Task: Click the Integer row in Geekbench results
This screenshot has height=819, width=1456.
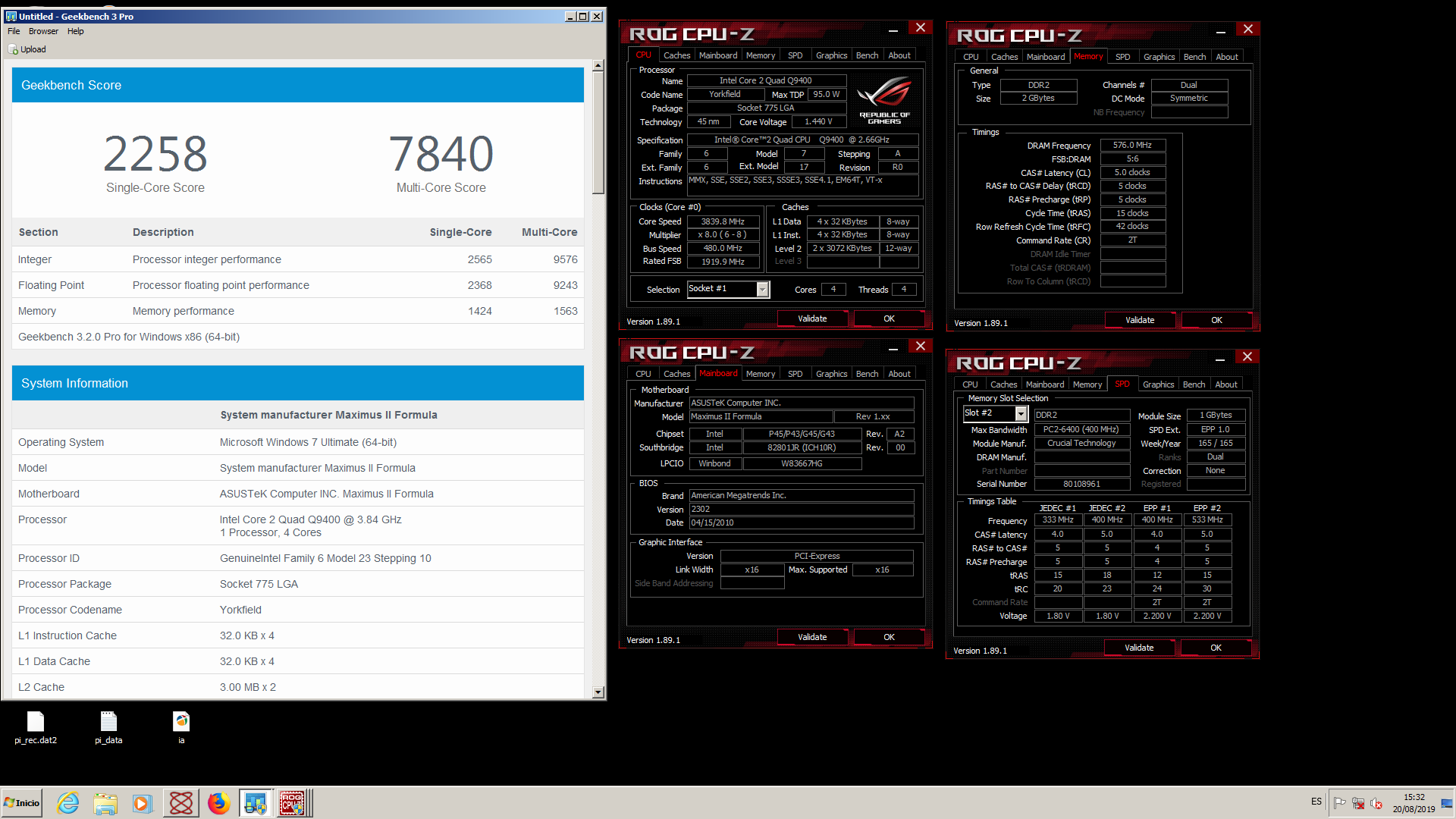Action: click(297, 259)
